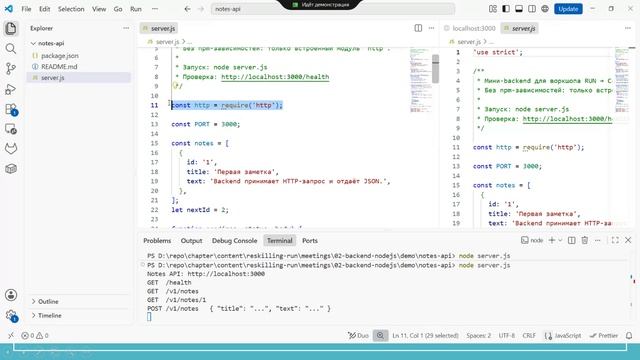640x360 pixels.
Task: Click the remote window indicator in status bar
Action: pos(11,336)
